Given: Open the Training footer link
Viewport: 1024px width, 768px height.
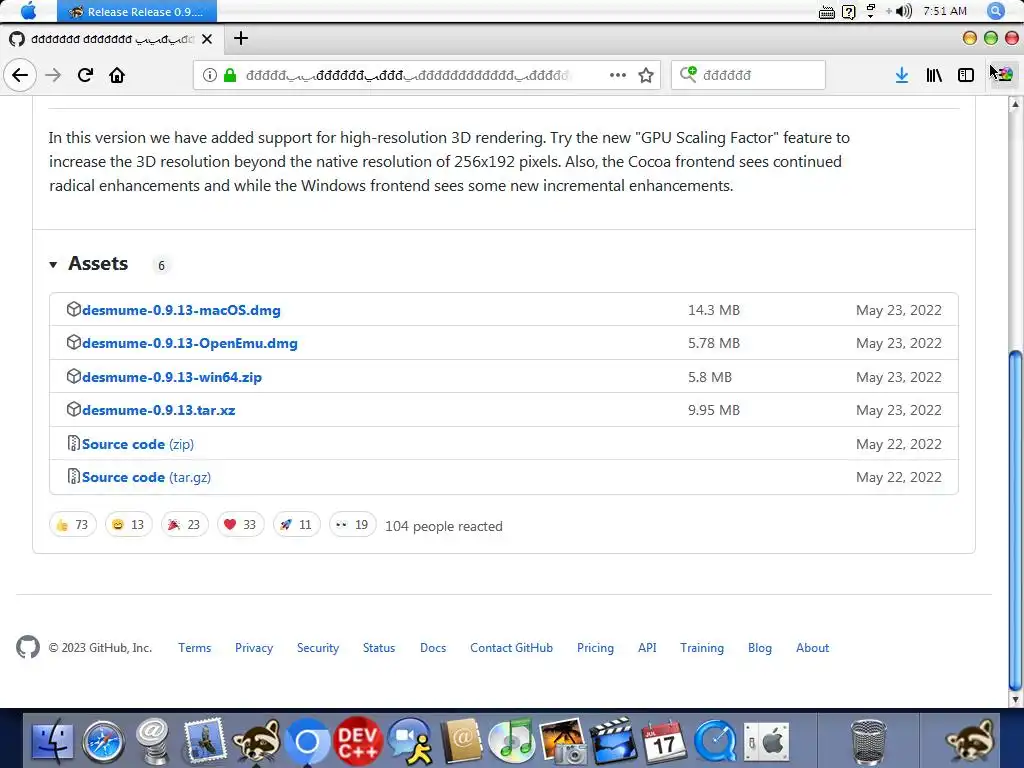Looking at the screenshot, I should [702, 648].
